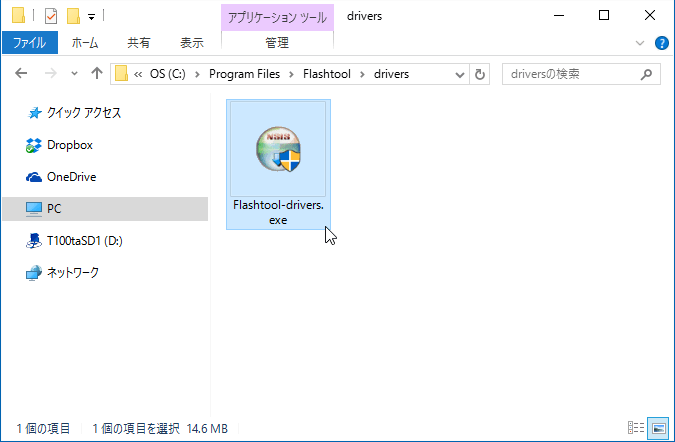Switch to details view in status bar
The image size is (675, 442).
pos(636,428)
